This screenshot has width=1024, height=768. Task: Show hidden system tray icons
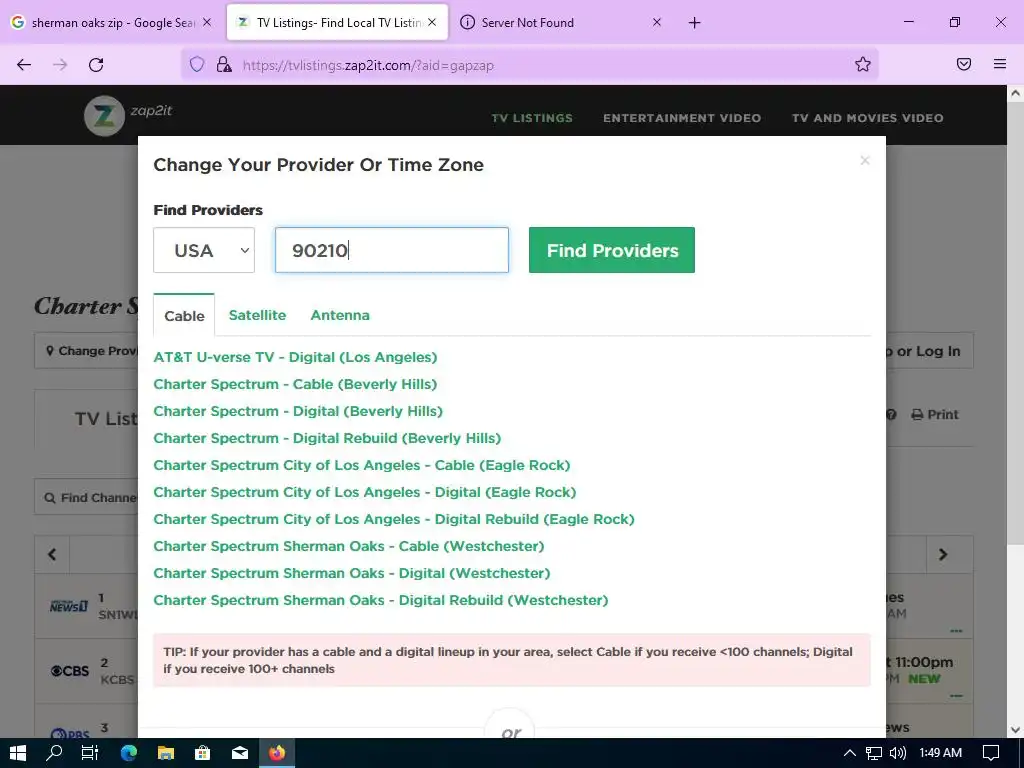pos(850,753)
